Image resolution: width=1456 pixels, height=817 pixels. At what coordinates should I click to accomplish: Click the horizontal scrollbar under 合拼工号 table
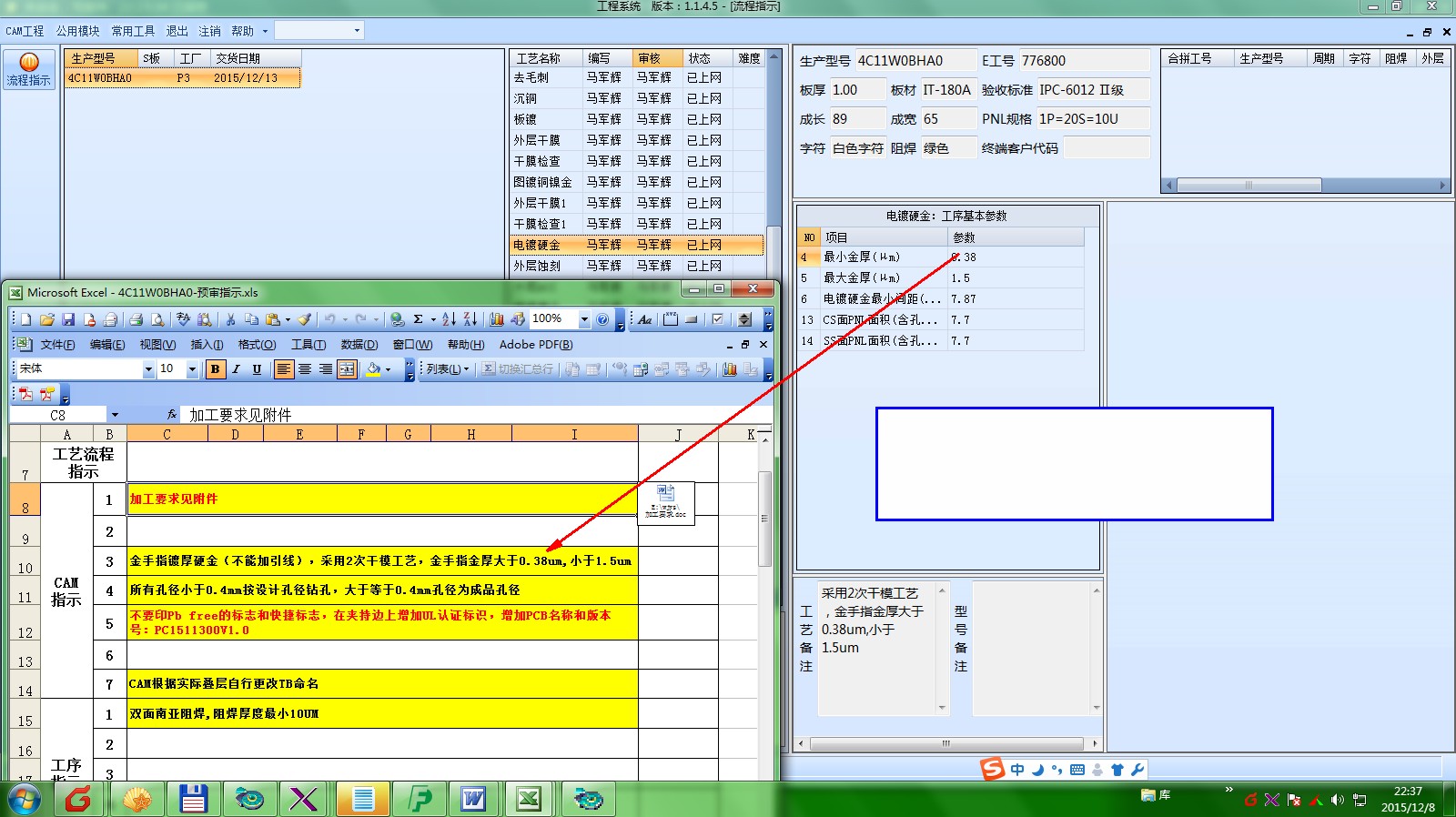tap(1249, 186)
